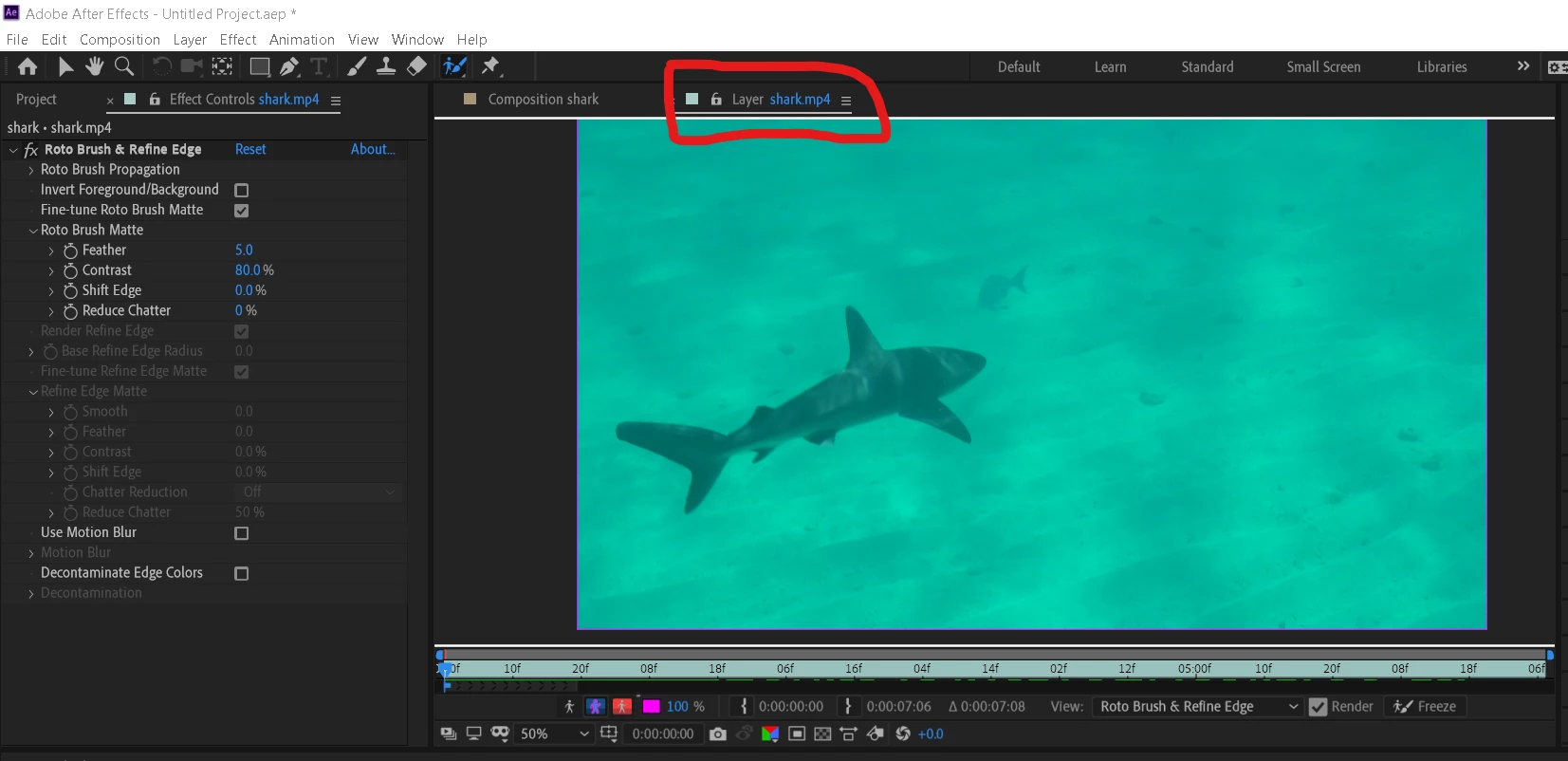Open the Animation menu
This screenshot has width=1568, height=761.
point(302,39)
